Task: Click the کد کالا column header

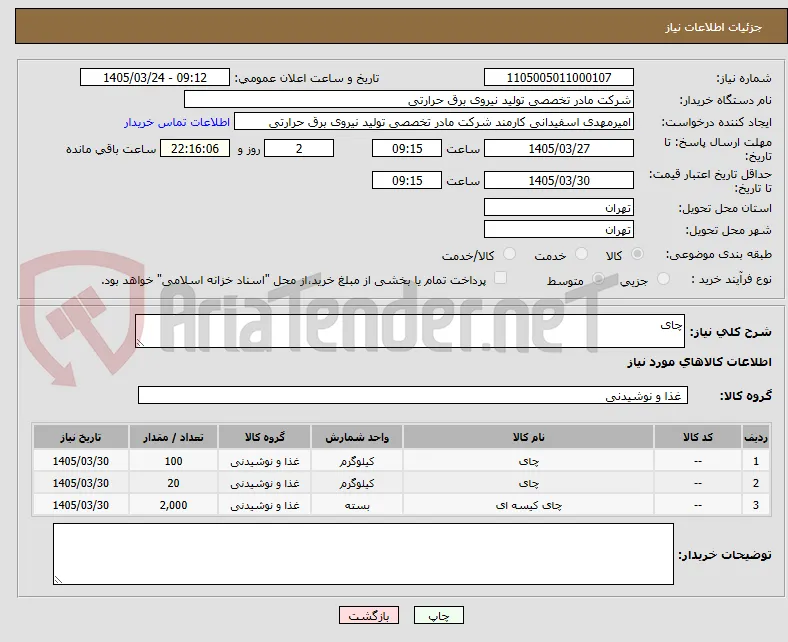Action: [x=698, y=437]
